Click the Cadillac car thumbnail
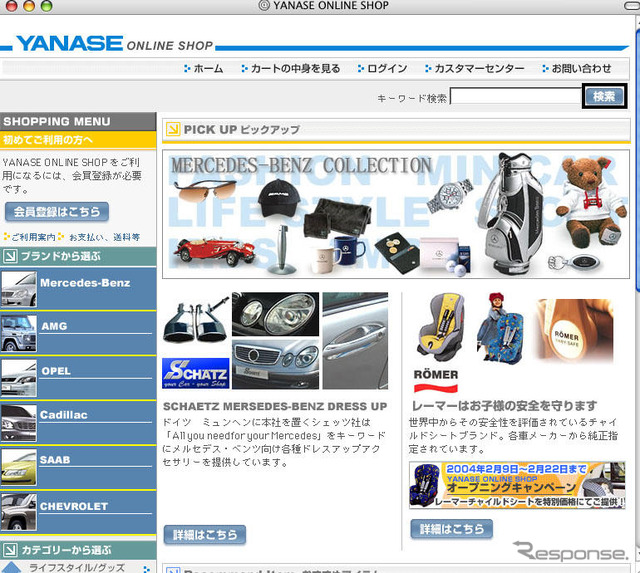Screen dimensions: 640x573 tap(19, 423)
